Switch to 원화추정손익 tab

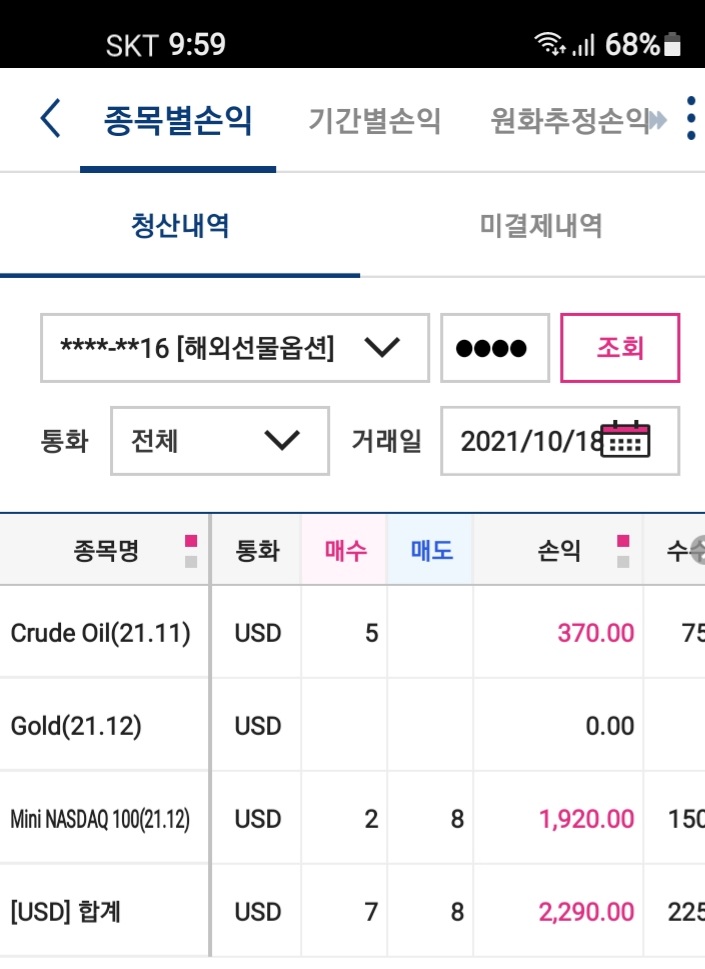[x=569, y=121]
